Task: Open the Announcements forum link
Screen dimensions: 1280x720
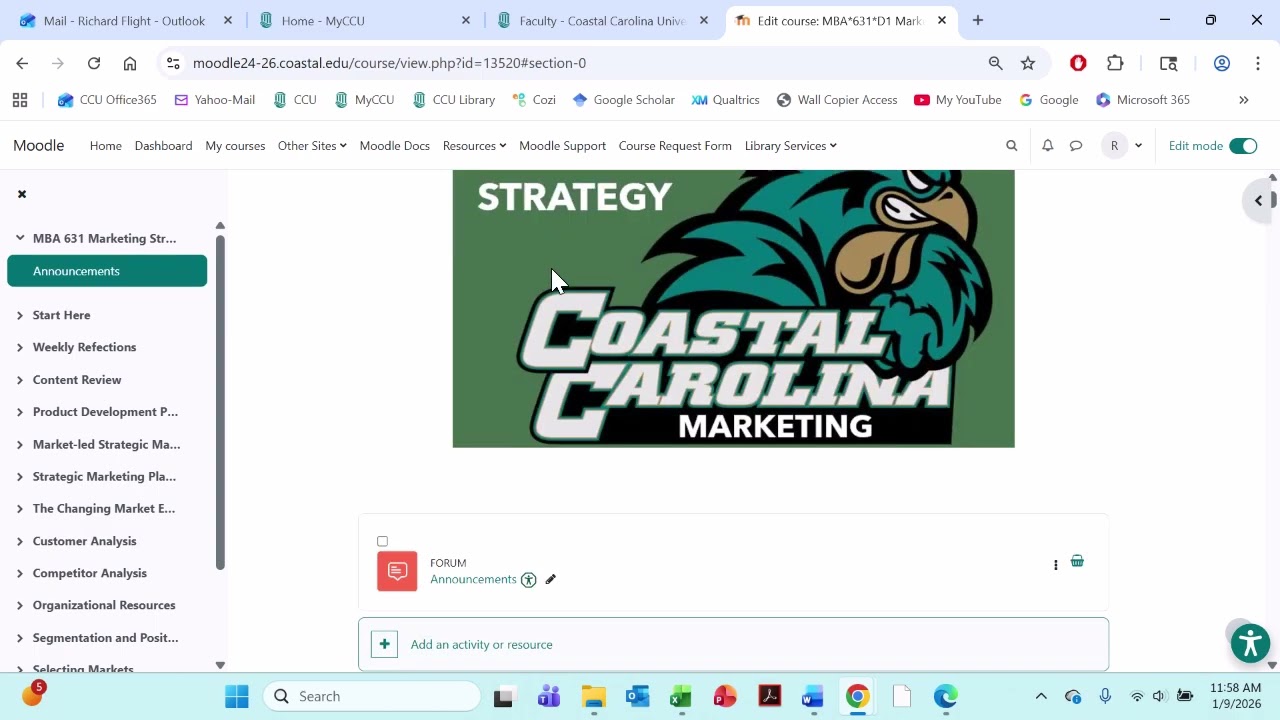Action: point(473,579)
